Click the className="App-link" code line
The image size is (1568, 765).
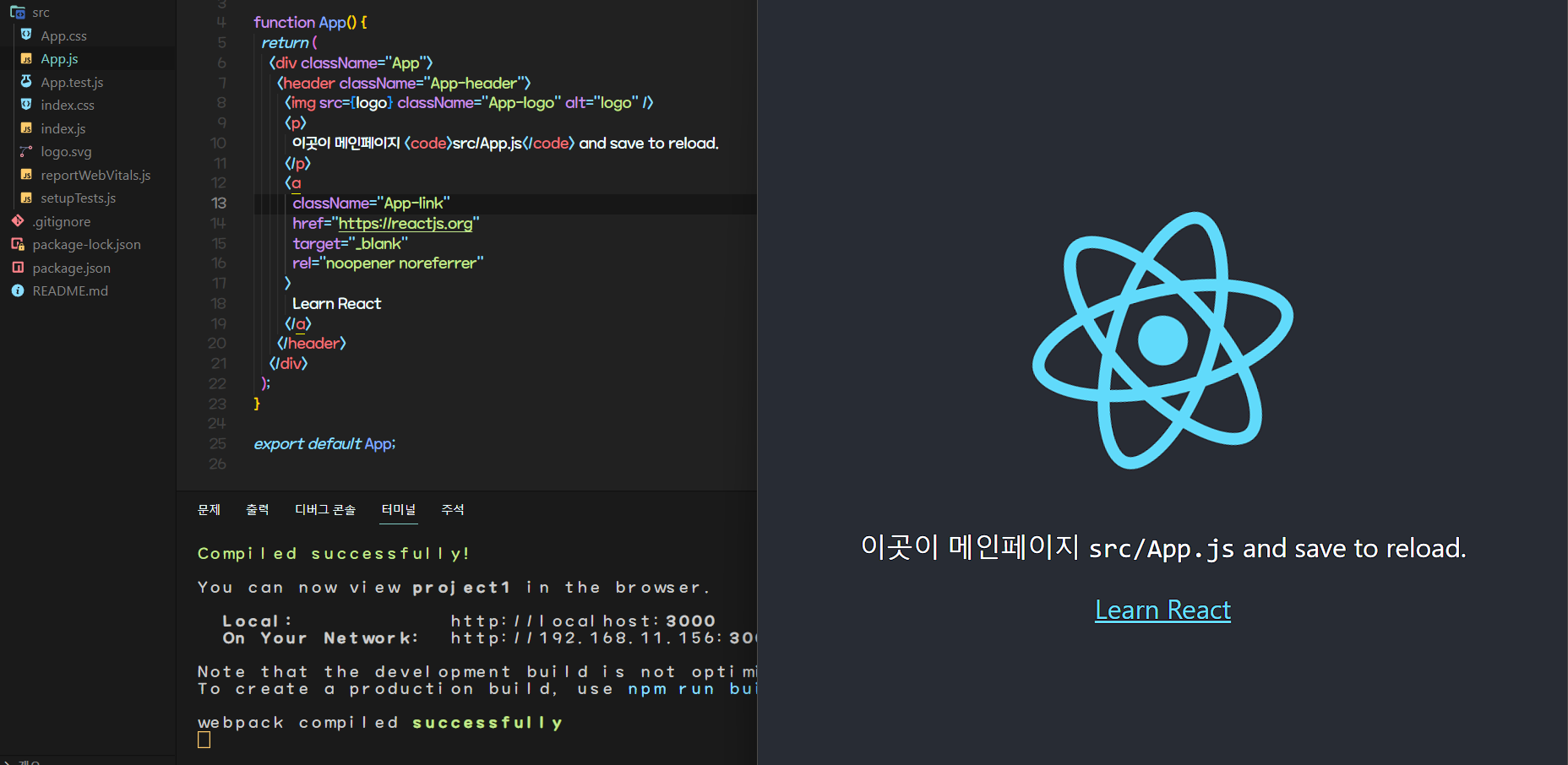[x=371, y=203]
